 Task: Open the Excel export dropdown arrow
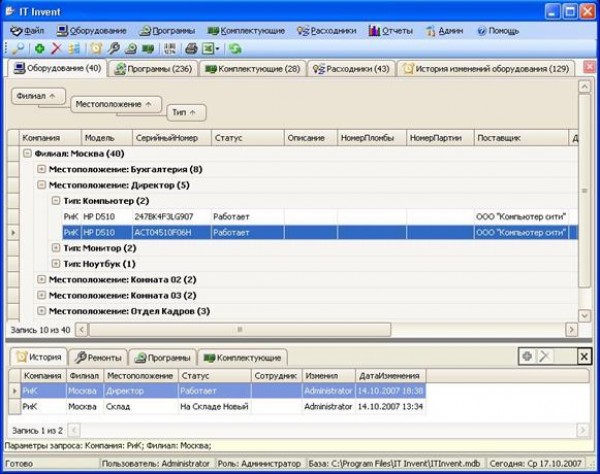(x=219, y=48)
